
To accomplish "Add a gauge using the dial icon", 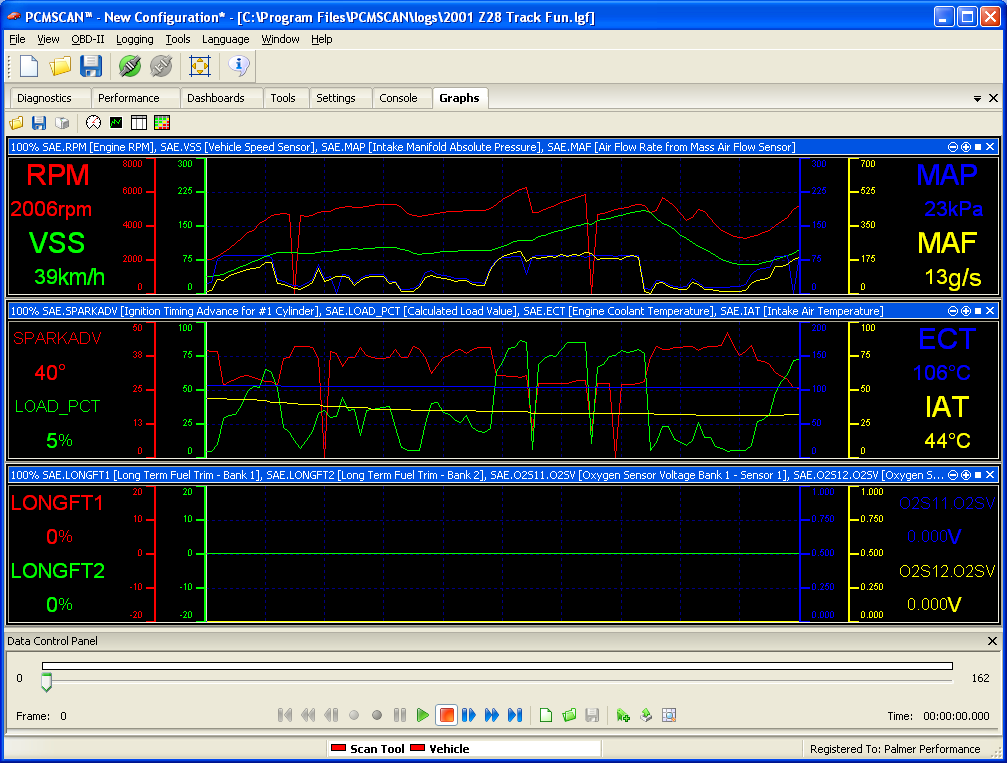I will click(x=94, y=122).
